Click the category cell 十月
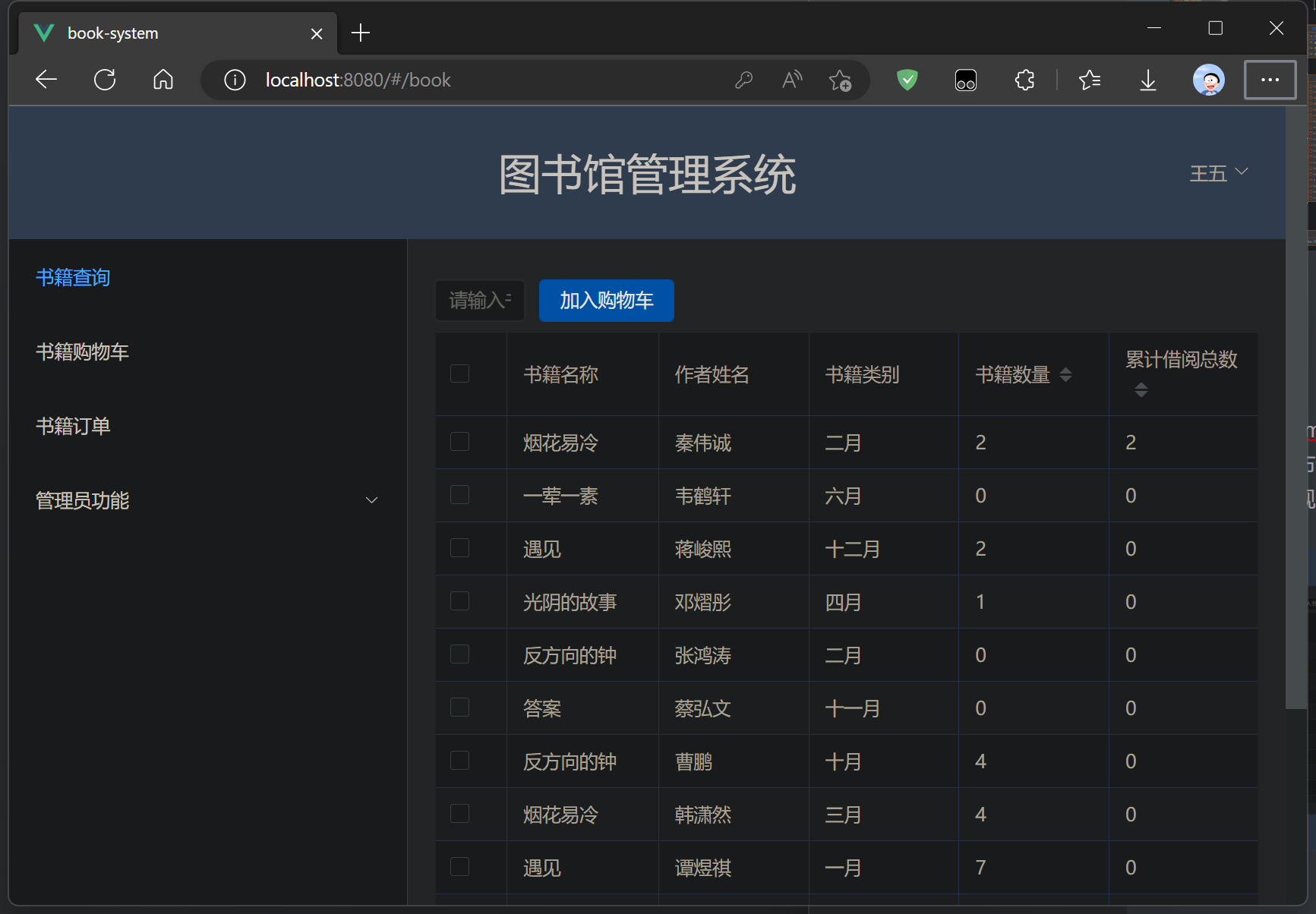 (x=843, y=761)
